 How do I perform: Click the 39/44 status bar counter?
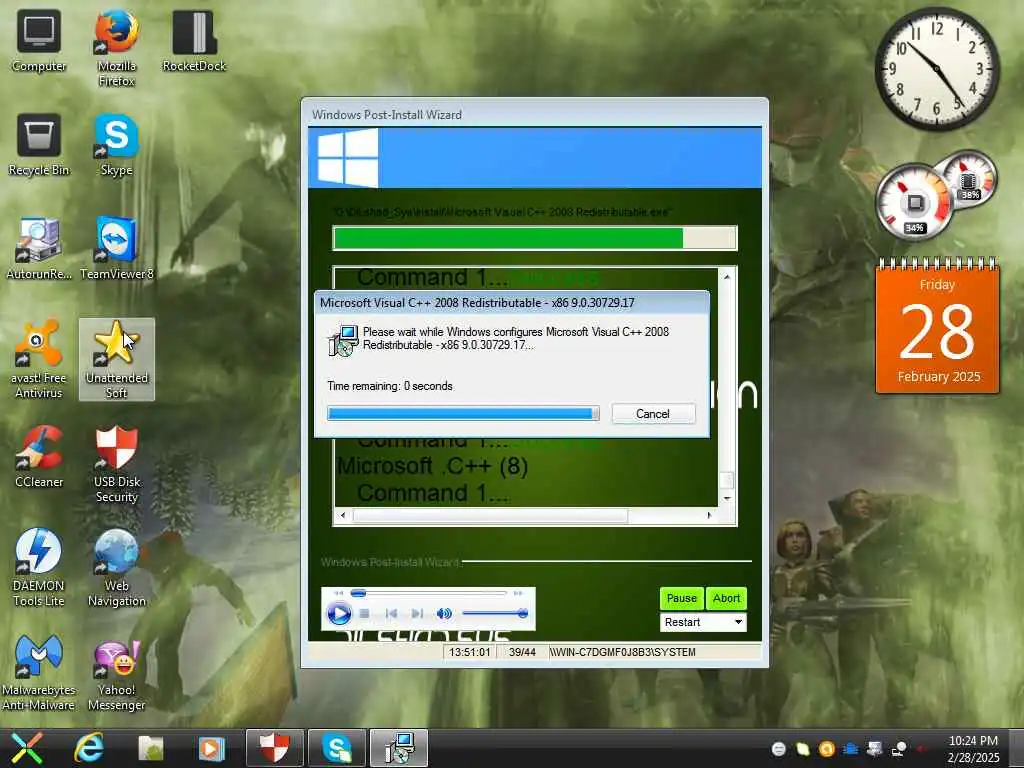click(x=522, y=652)
